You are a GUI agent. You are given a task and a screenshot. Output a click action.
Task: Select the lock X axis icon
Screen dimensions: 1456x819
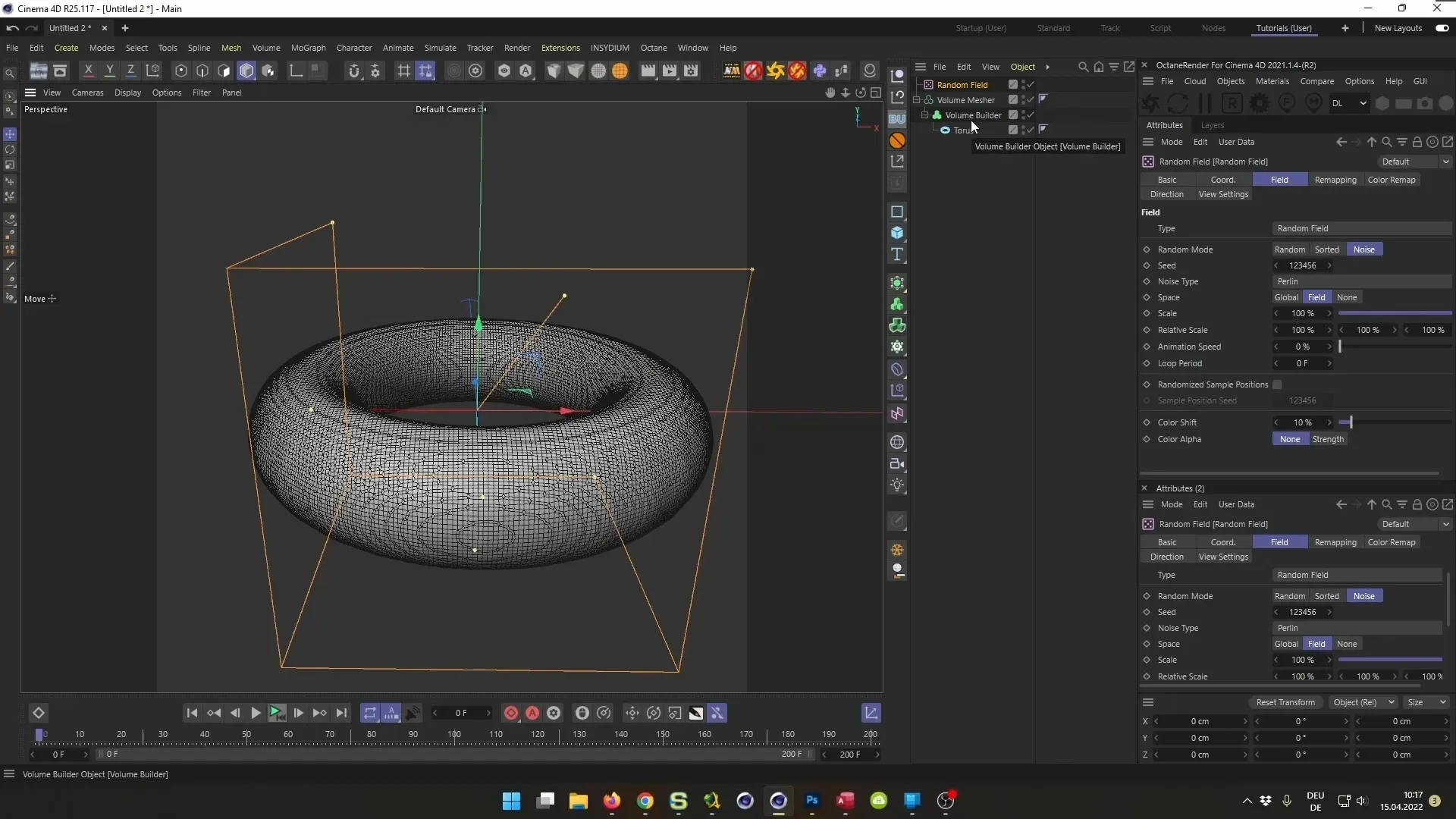tap(89, 71)
